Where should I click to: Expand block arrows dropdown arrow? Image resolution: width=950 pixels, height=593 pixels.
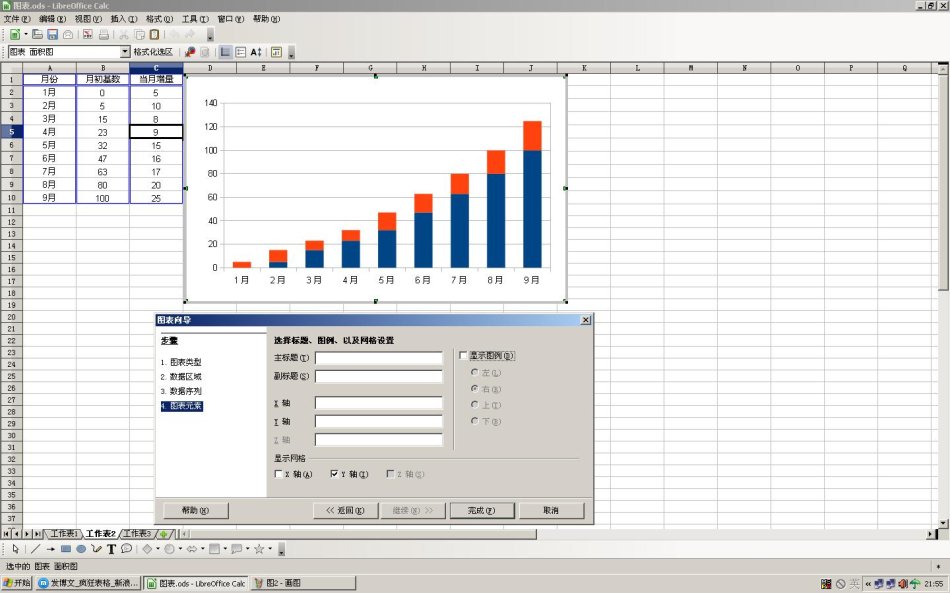(202, 549)
